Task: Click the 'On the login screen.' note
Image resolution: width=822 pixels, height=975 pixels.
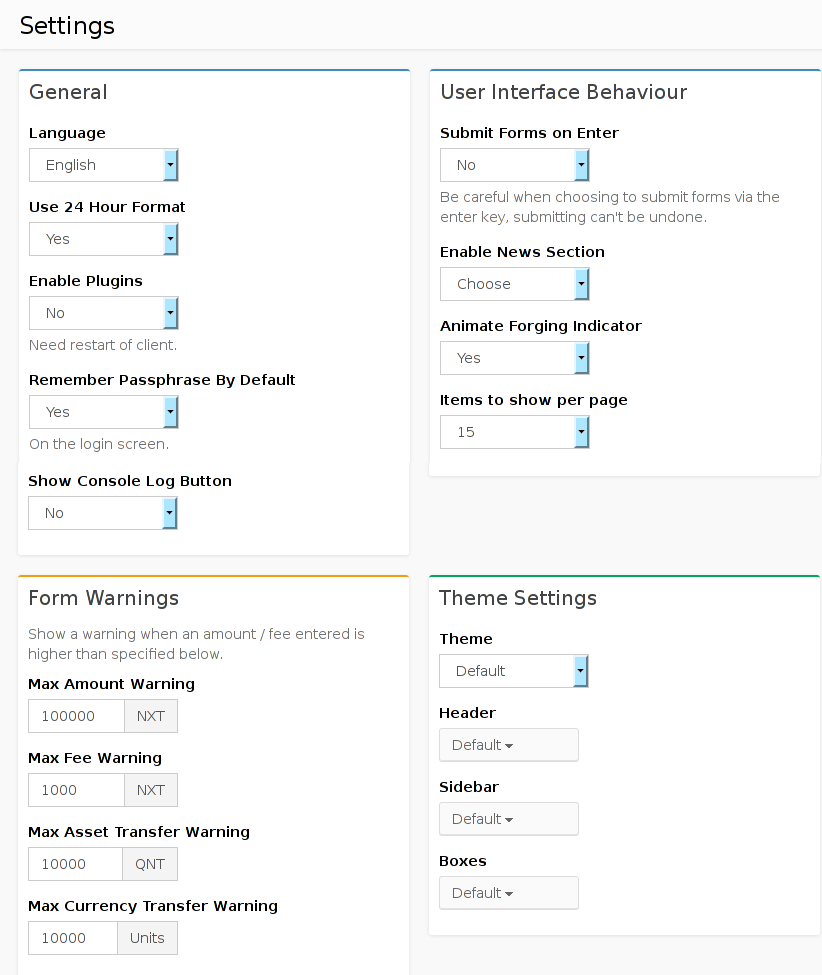Action: click(x=99, y=444)
